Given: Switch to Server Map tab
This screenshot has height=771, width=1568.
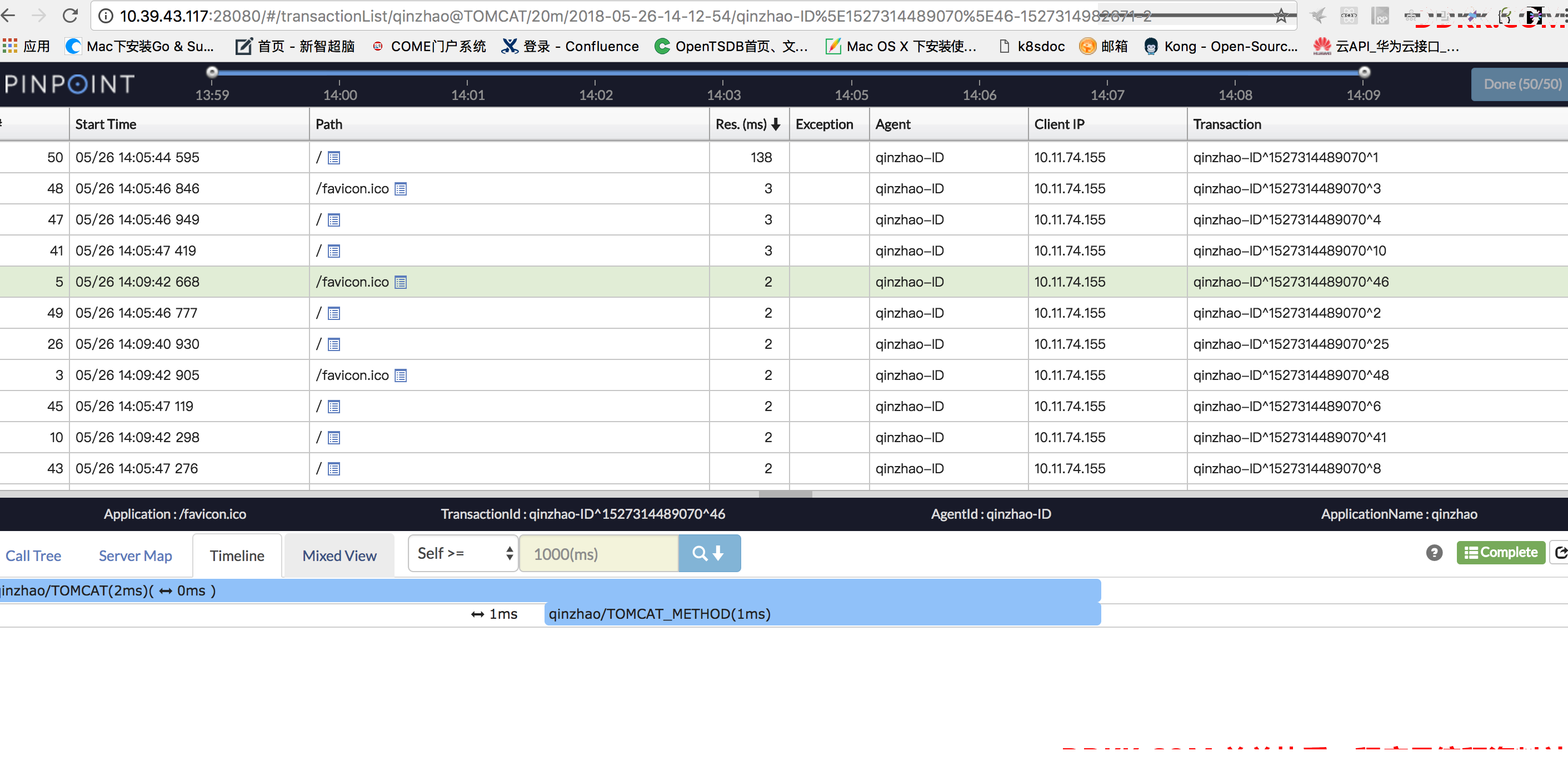Looking at the screenshot, I should [x=135, y=555].
